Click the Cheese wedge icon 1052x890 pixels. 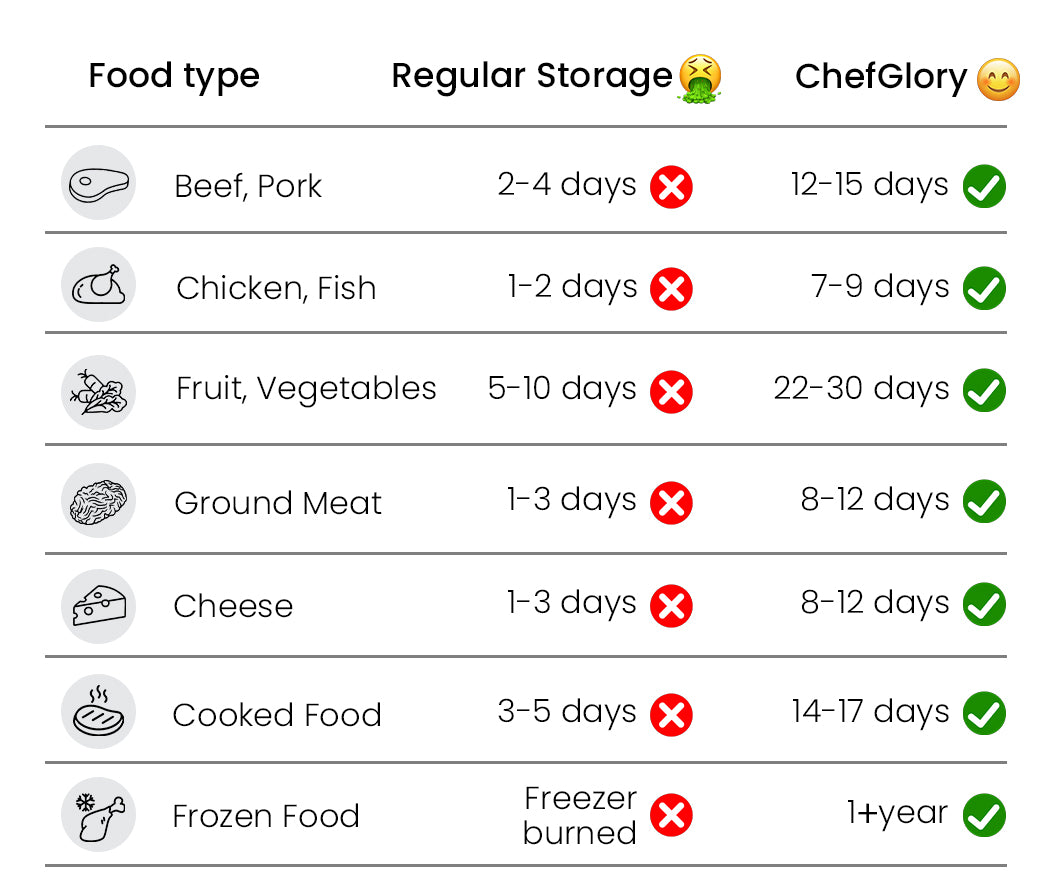tap(98, 604)
